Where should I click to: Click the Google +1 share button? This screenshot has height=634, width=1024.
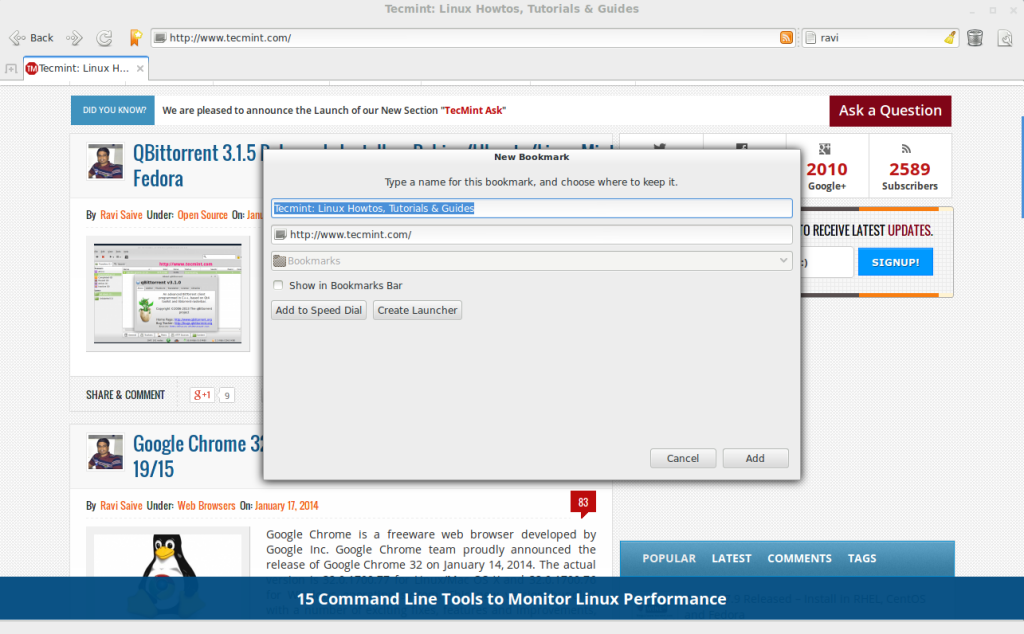pyautogui.click(x=202, y=394)
